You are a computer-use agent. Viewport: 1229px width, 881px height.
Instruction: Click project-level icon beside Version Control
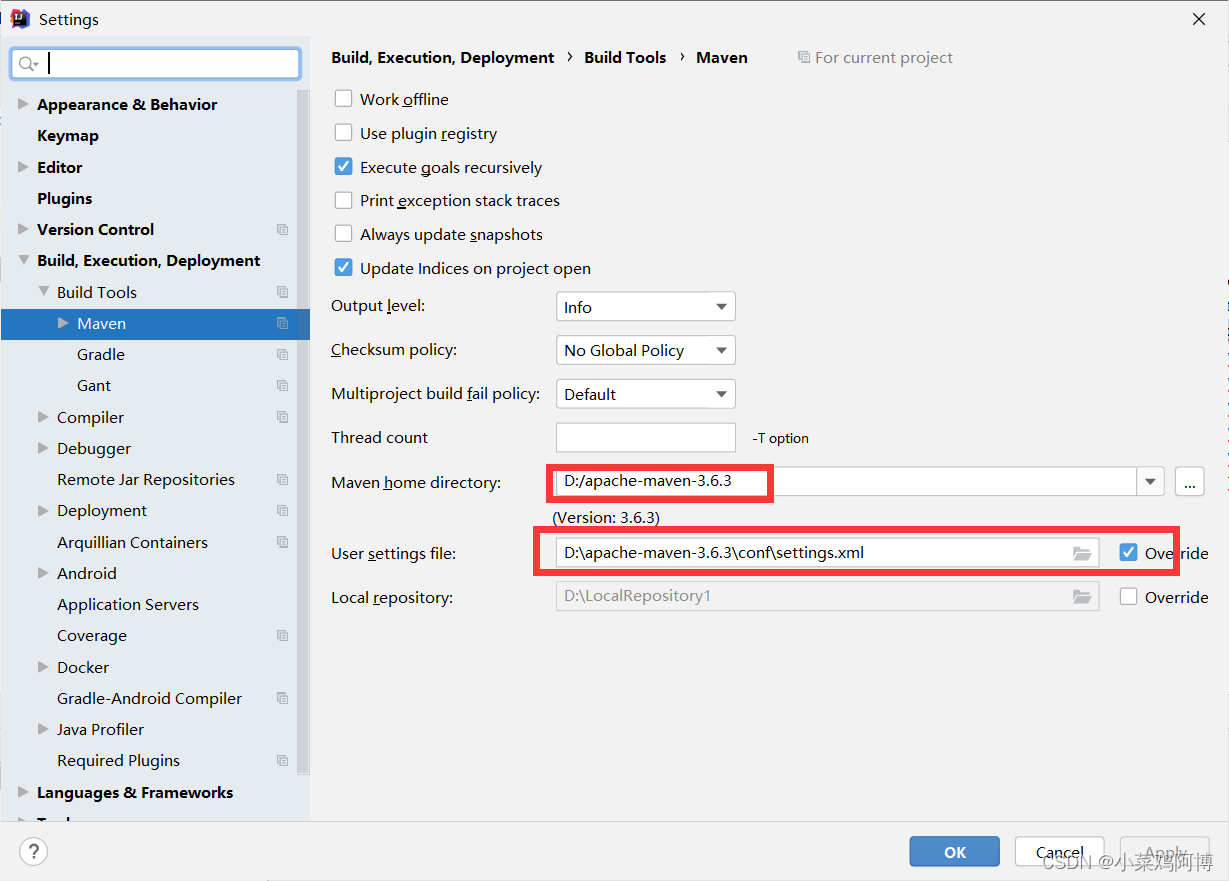coord(283,230)
